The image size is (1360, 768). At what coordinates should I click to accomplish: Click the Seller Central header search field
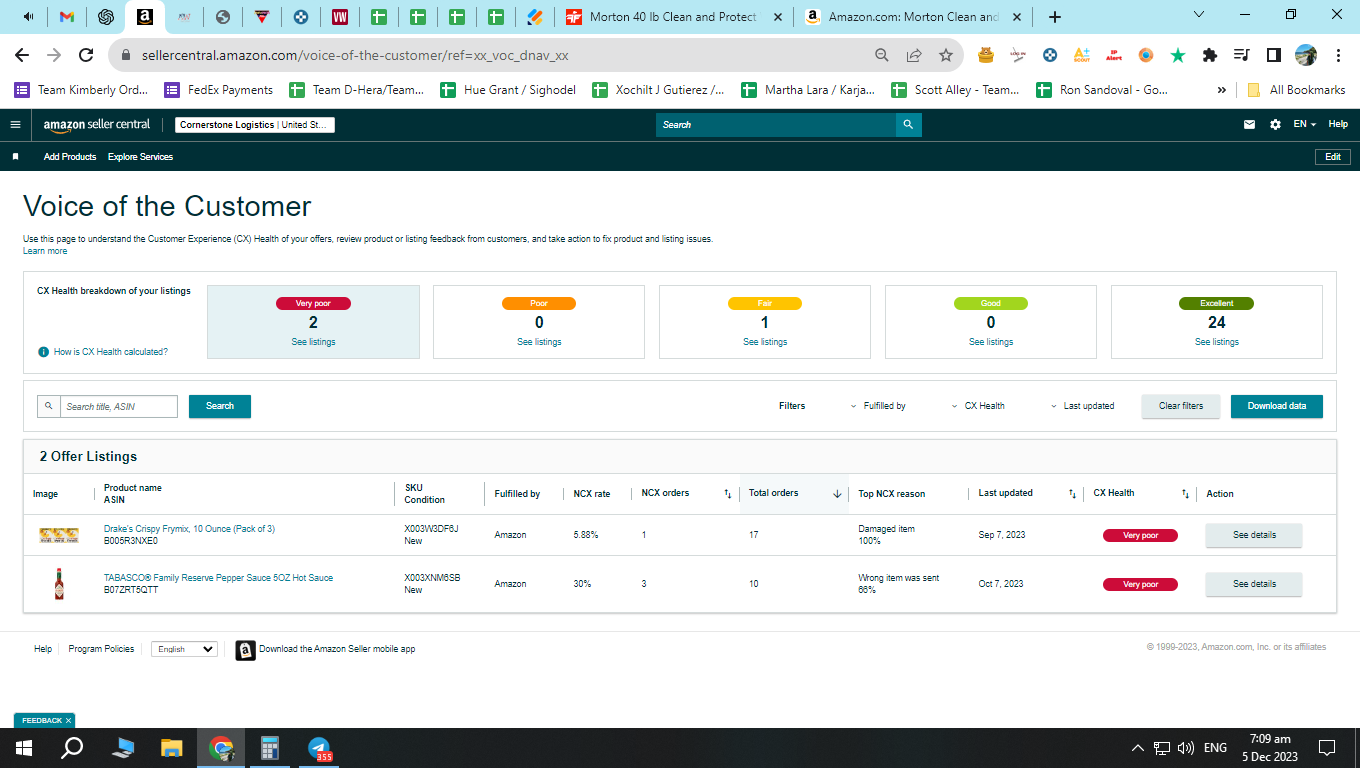(x=776, y=125)
